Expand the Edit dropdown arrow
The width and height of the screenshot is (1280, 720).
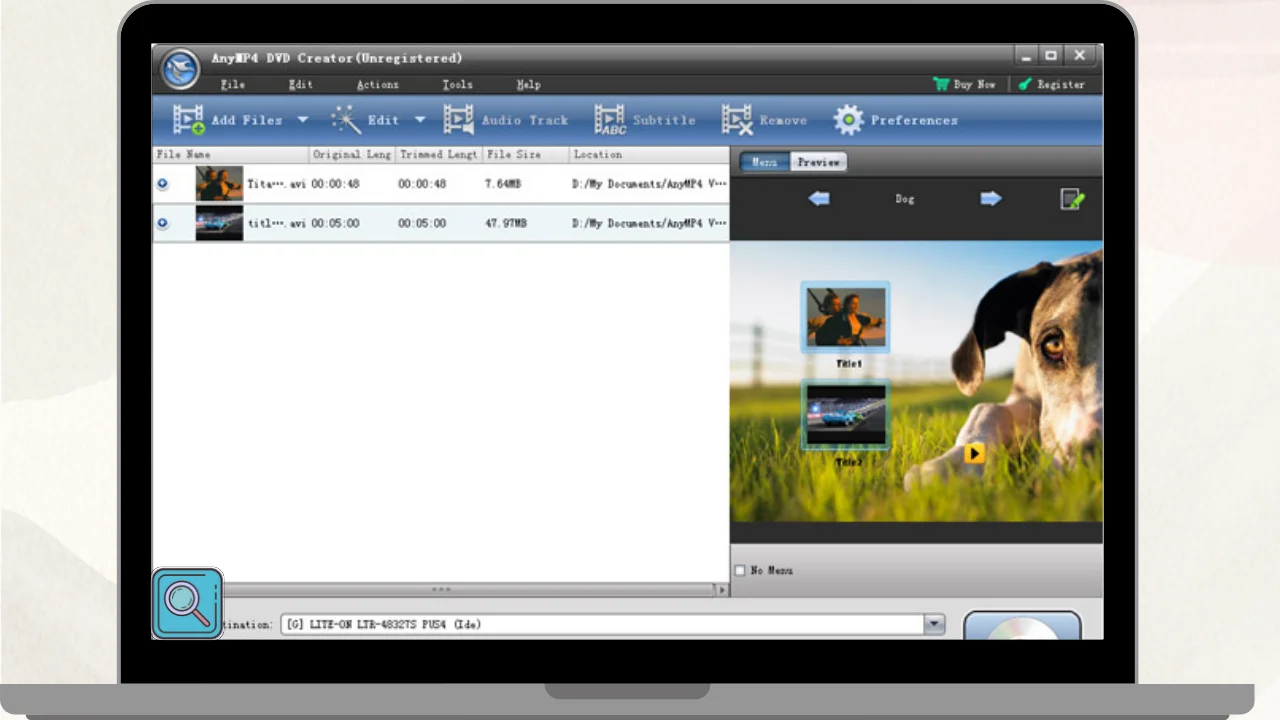[420, 120]
